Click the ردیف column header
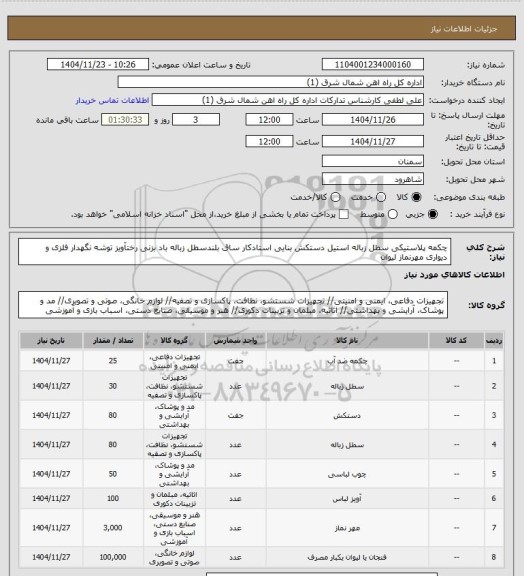524x576 pixels. tap(494, 341)
